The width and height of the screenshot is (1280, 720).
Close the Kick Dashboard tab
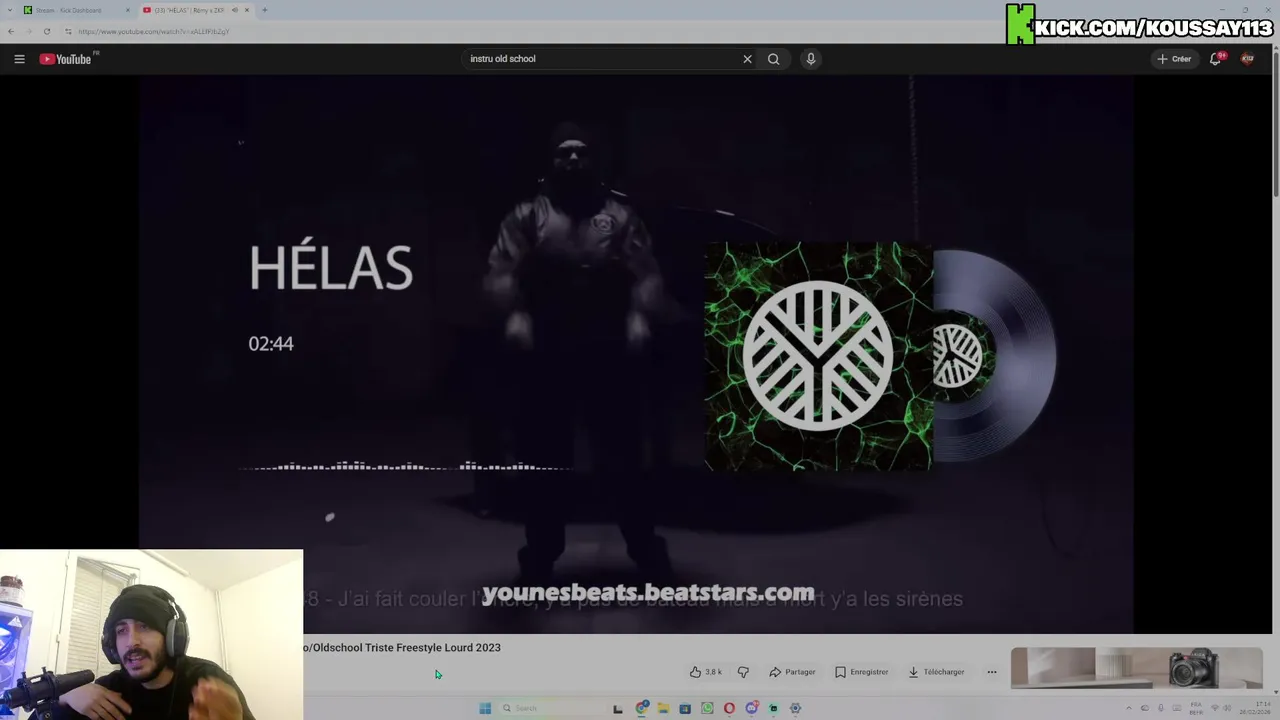click(x=128, y=10)
